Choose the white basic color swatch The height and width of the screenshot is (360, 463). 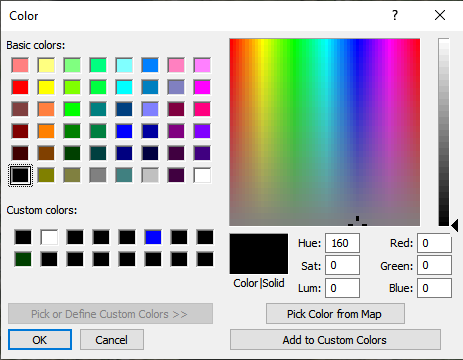pos(202,175)
